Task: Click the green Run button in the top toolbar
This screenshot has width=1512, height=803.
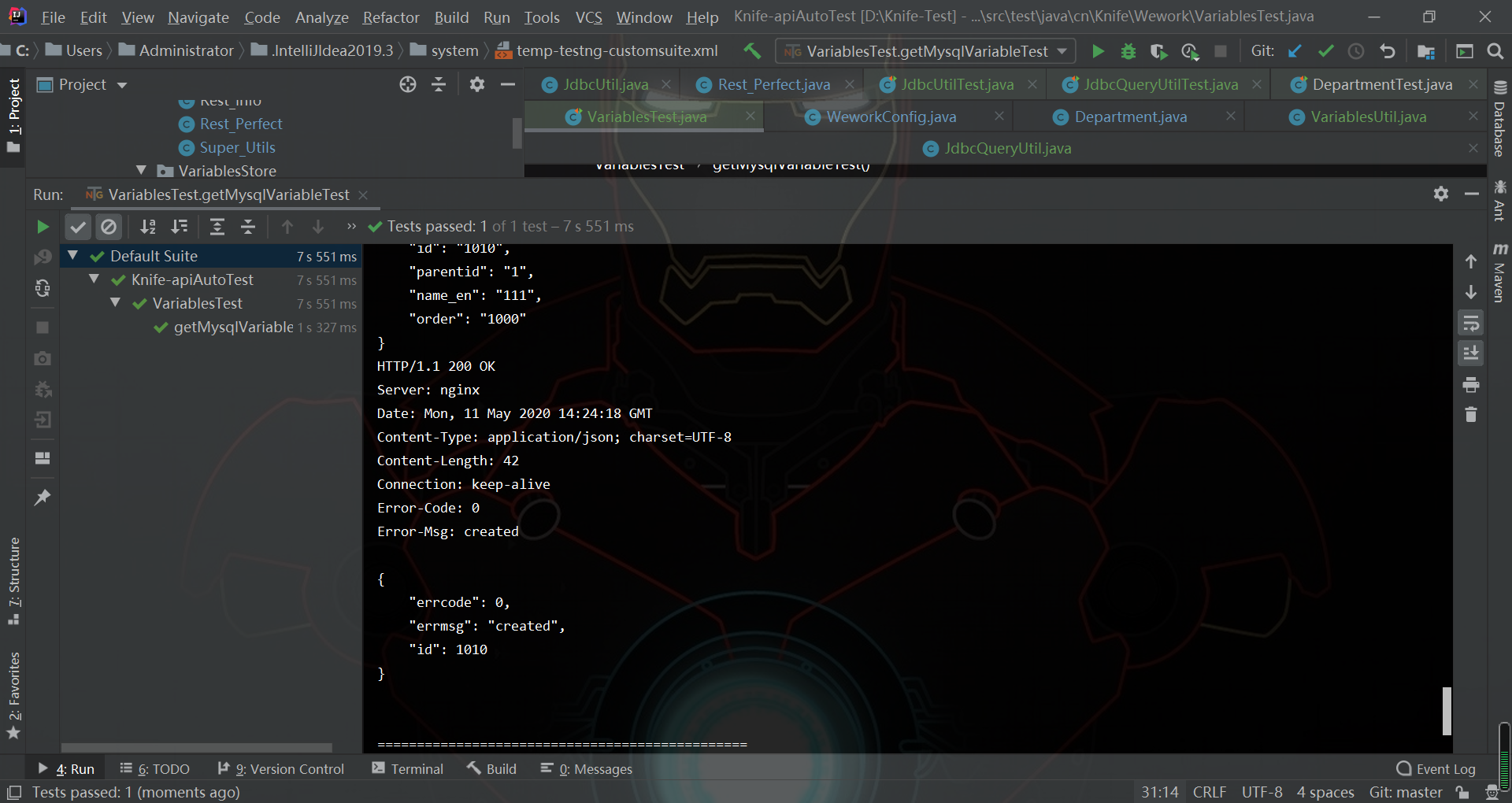Action: [x=1098, y=51]
